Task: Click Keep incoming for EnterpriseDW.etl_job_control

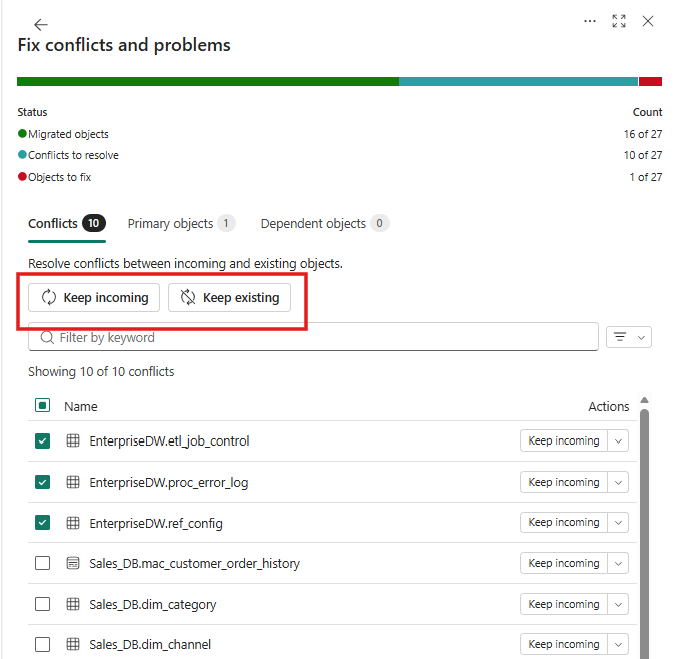Action: pyautogui.click(x=564, y=441)
